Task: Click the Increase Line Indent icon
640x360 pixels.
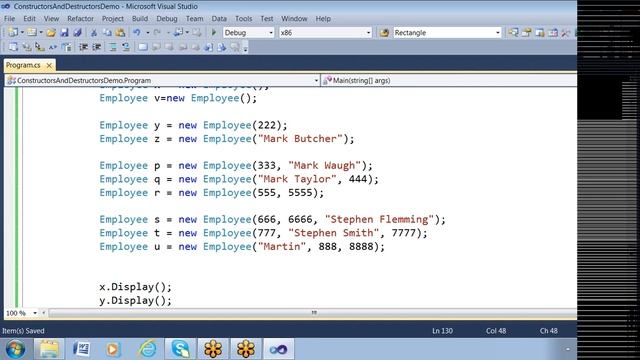Action: [97, 47]
